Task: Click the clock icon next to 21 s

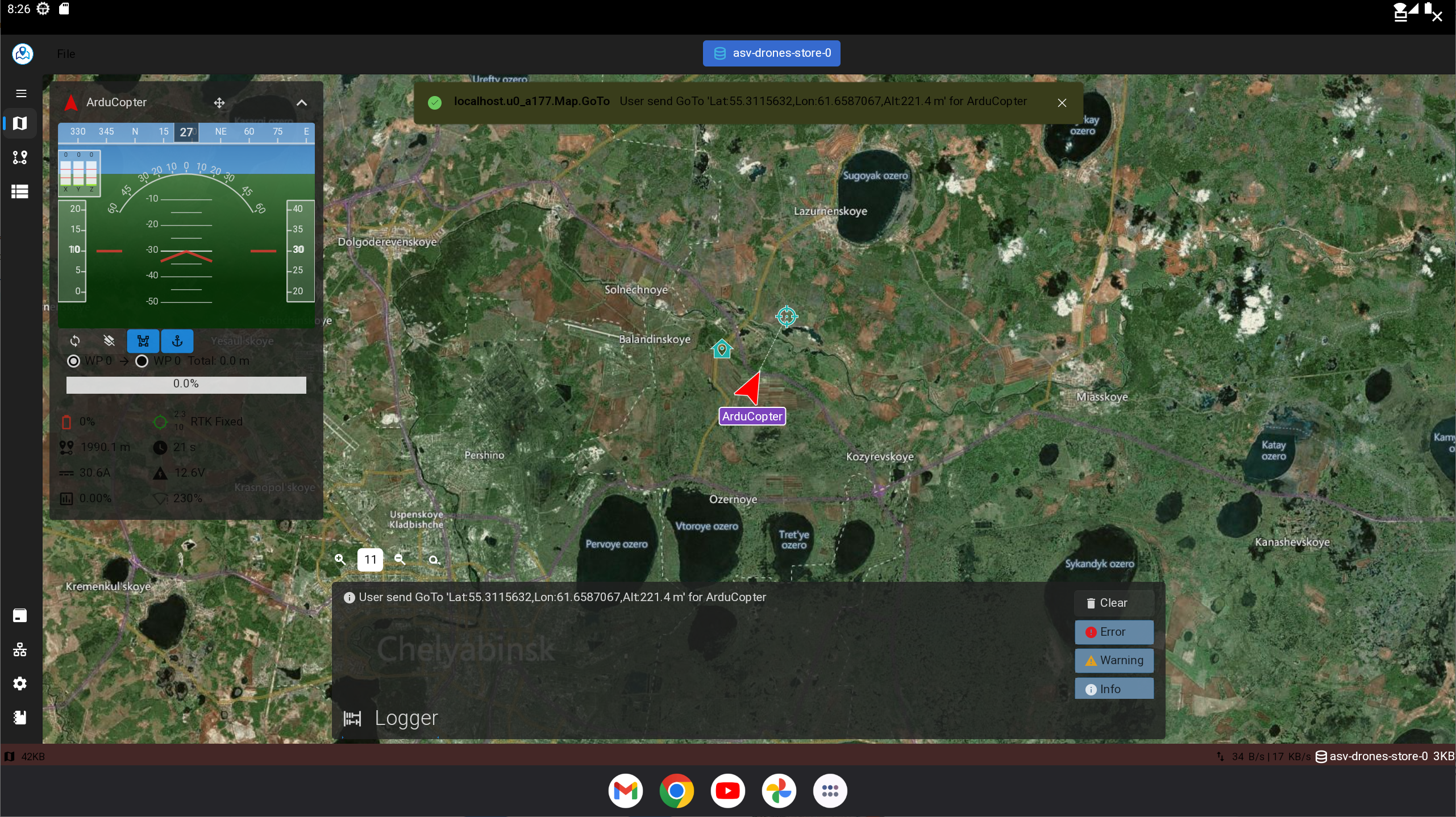Action: (x=160, y=448)
